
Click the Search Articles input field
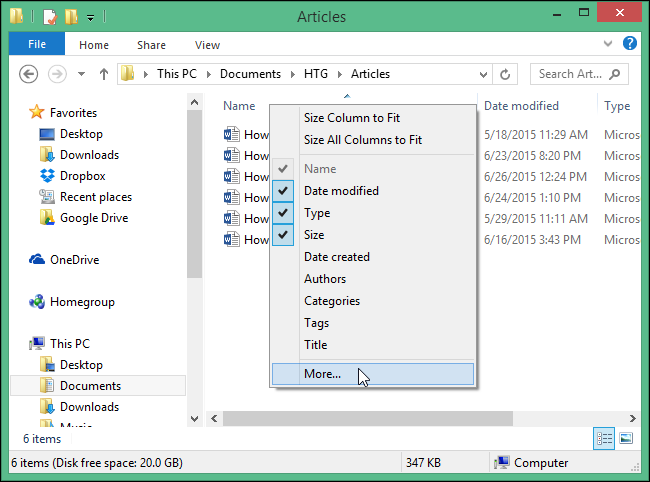[x=579, y=74]
